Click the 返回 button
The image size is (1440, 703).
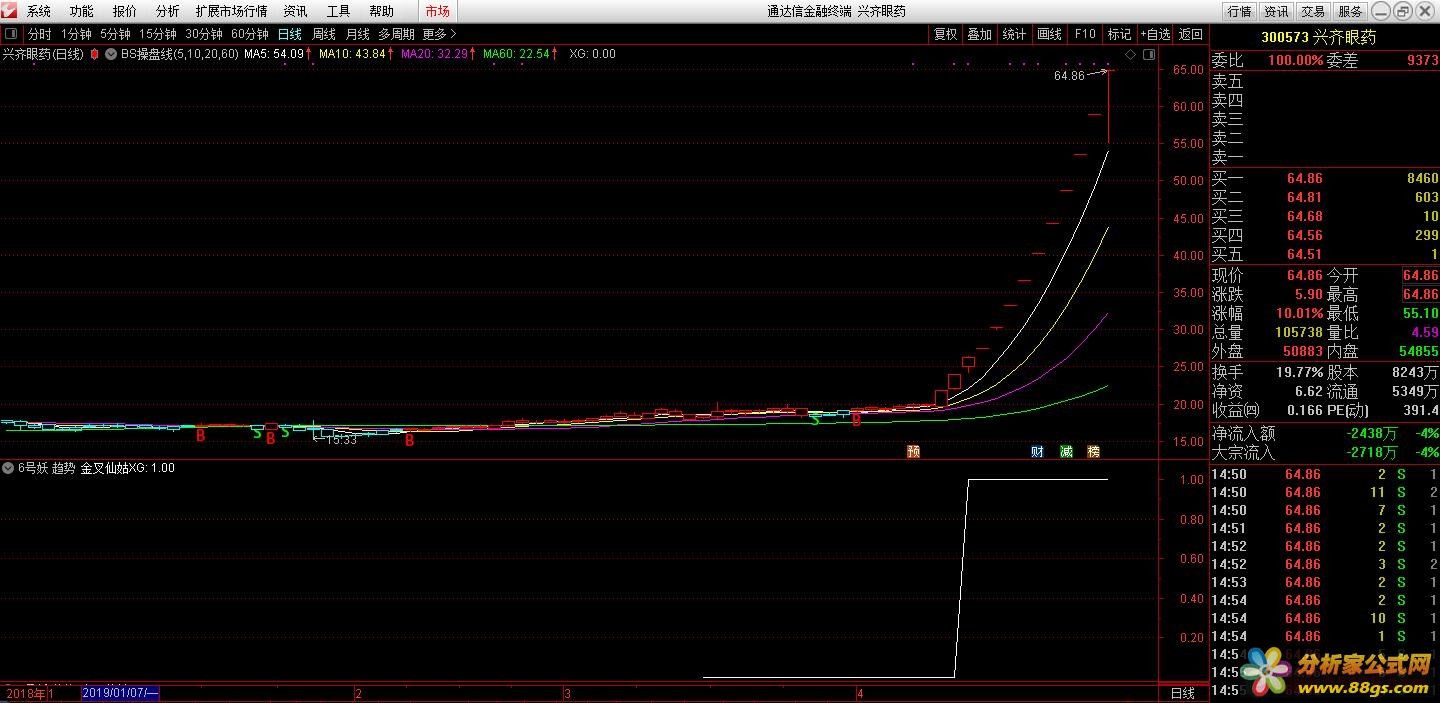[x=1190, y=34]
